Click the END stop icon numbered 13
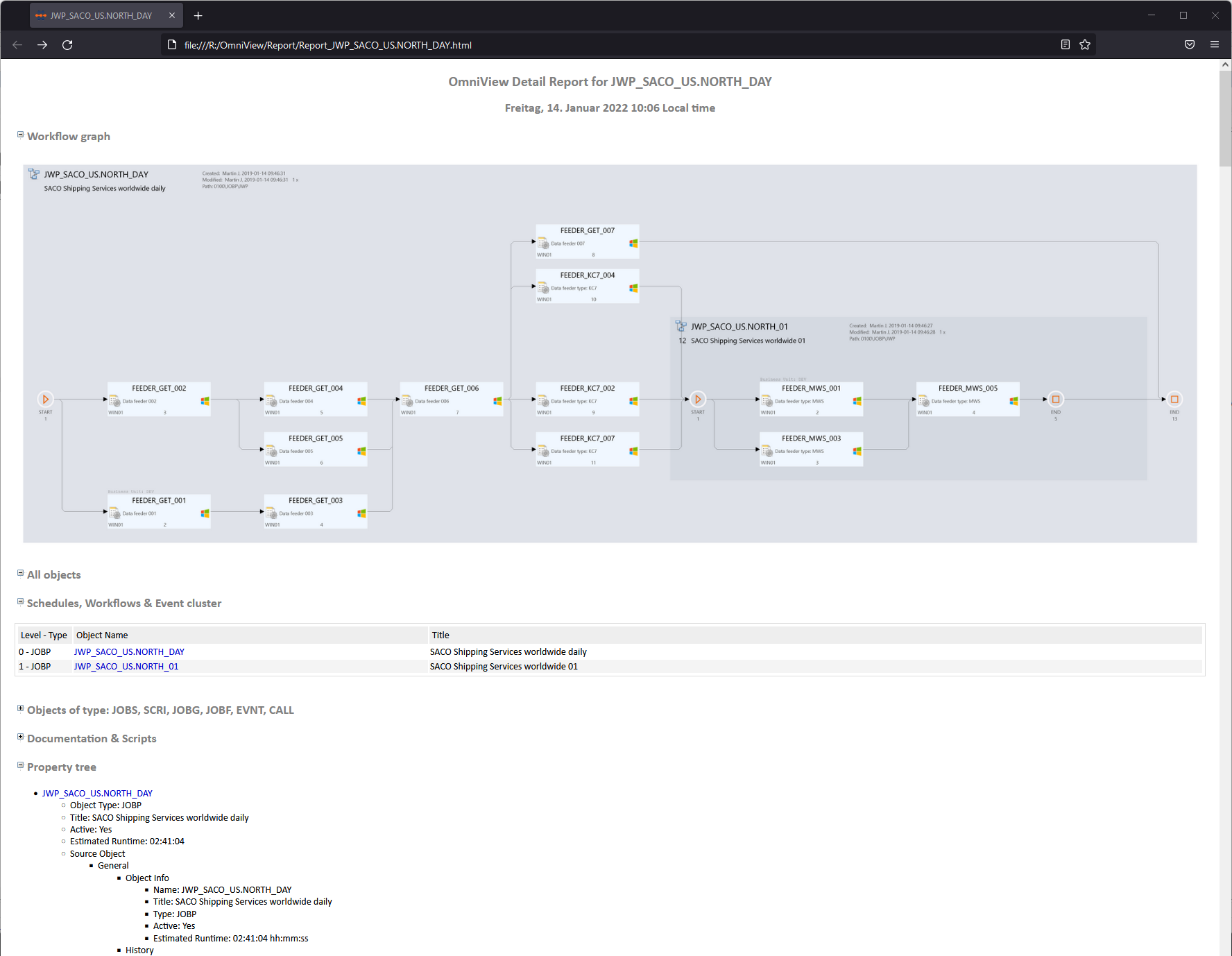The width and height of the screenshot is (1232, 956). [x=1174, y=399]
